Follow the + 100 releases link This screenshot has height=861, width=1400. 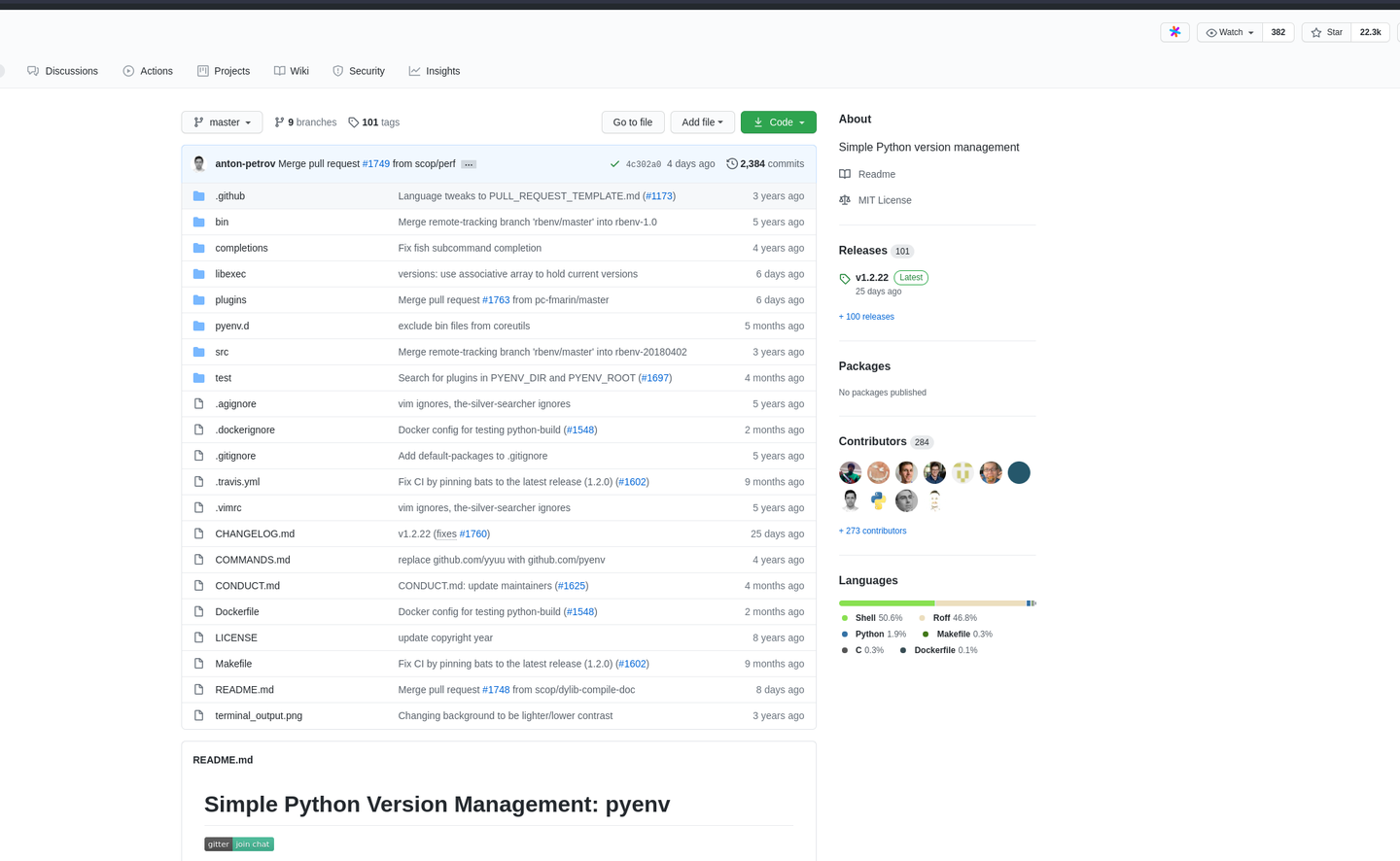(x=865, y=316)
